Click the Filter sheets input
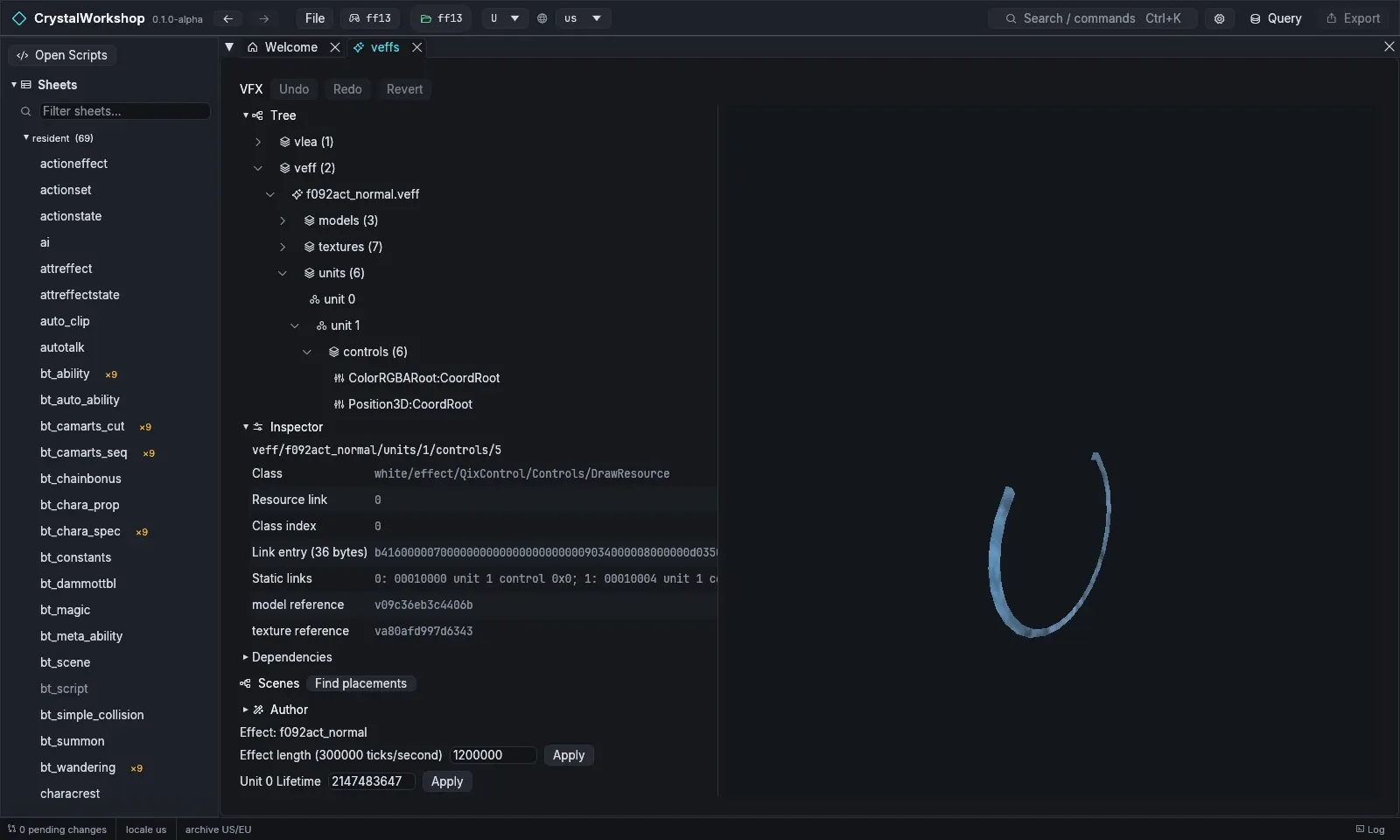Screen dimensions: 1400x840 click(124, 111)
